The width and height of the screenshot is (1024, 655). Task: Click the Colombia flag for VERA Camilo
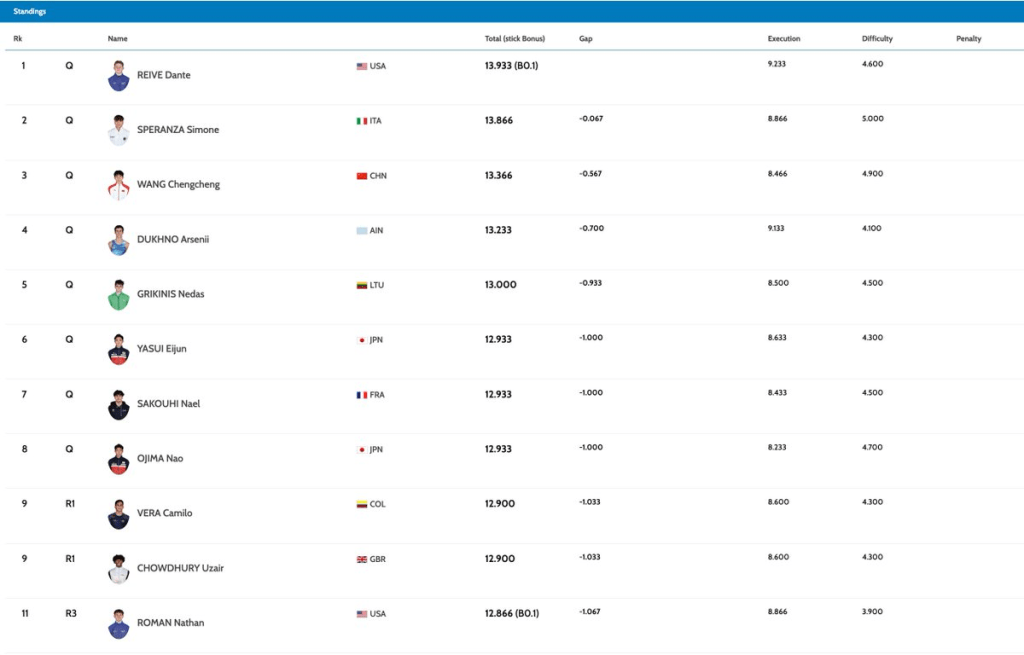pos(362,504)
